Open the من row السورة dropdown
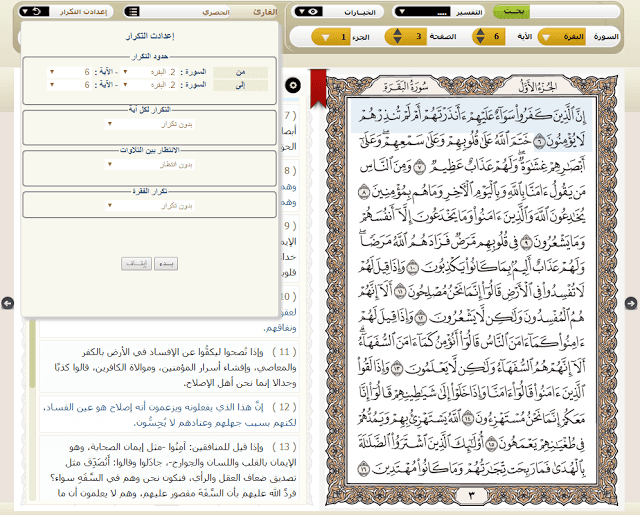Image resolution: width=640 pixels, height=515 pixels. (149, 72)
